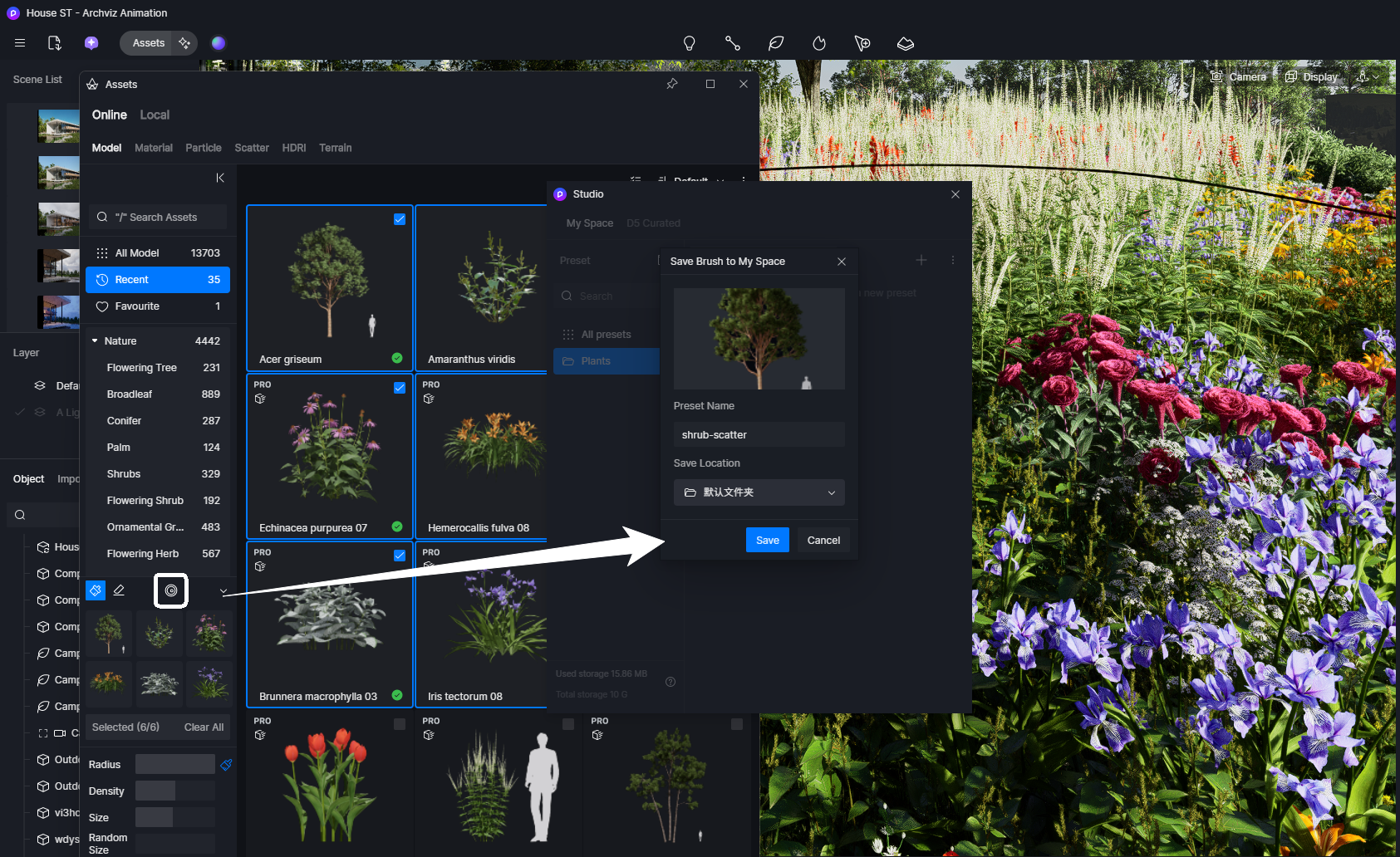Expand the brush panel chevron

tap(223, 591)
